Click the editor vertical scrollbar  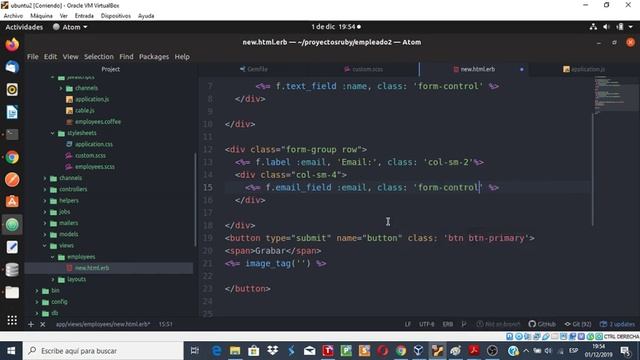tap(592, 169)
